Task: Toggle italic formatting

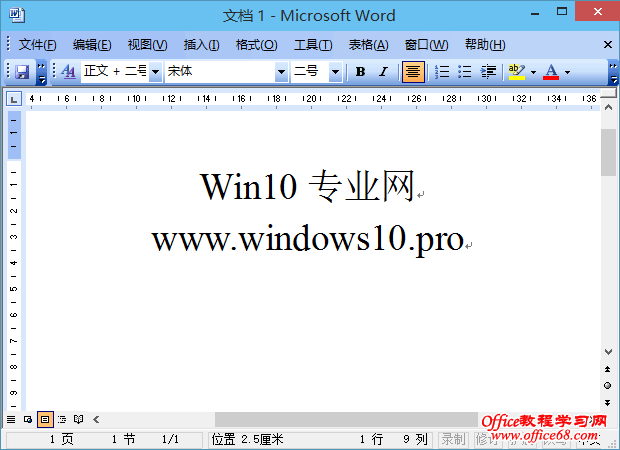Action: [383, 72]
